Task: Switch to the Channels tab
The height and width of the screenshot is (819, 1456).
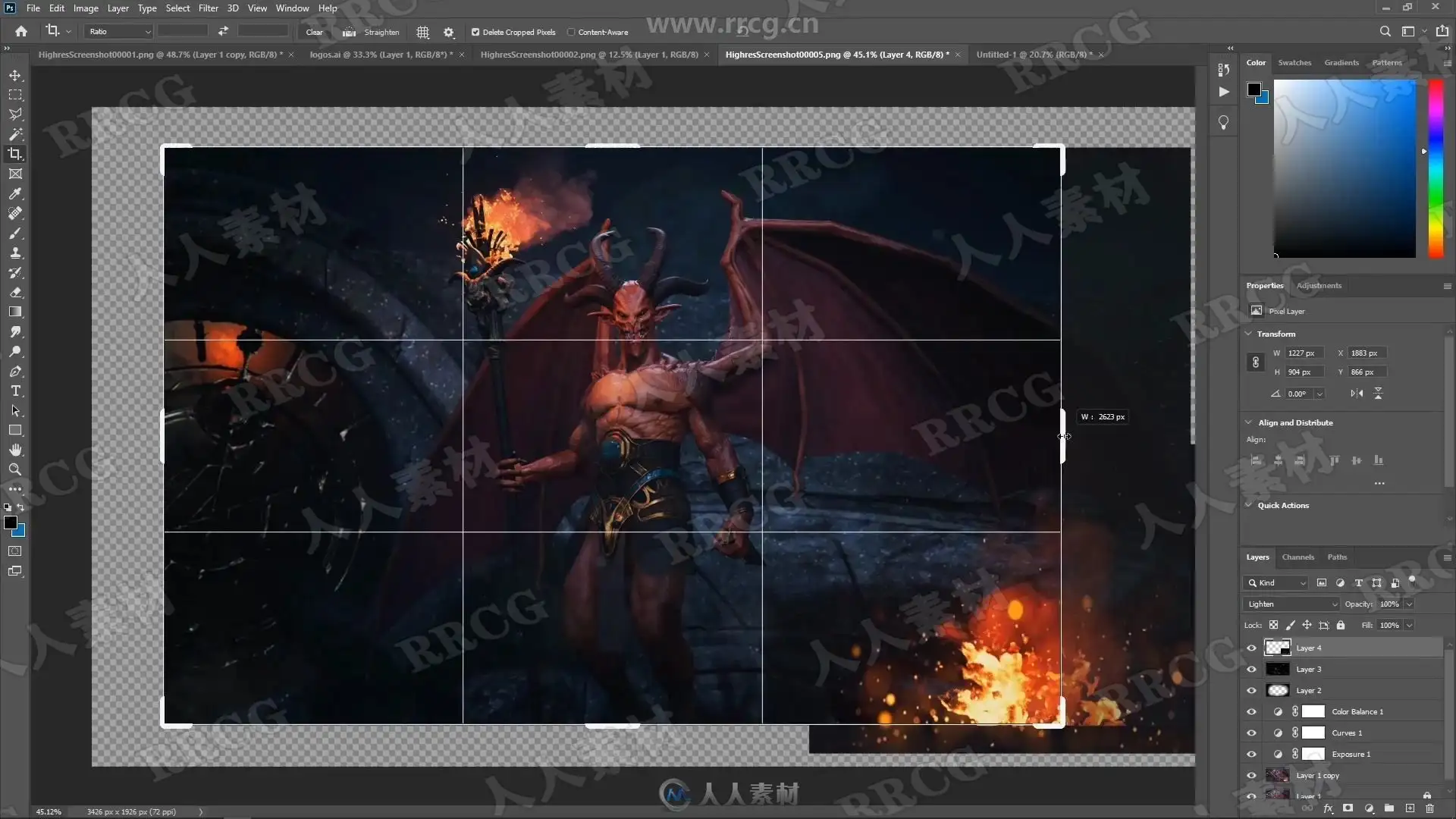Action: pos(1298,557)
